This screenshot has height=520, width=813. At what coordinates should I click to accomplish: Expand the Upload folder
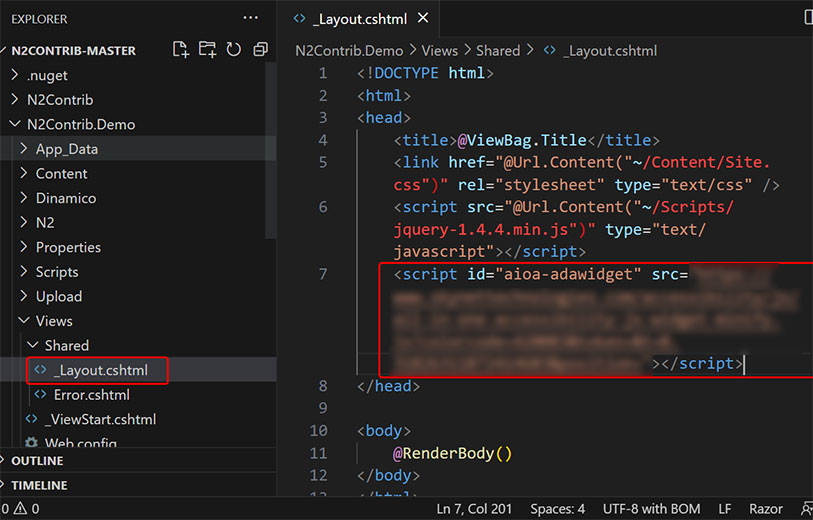24,296
